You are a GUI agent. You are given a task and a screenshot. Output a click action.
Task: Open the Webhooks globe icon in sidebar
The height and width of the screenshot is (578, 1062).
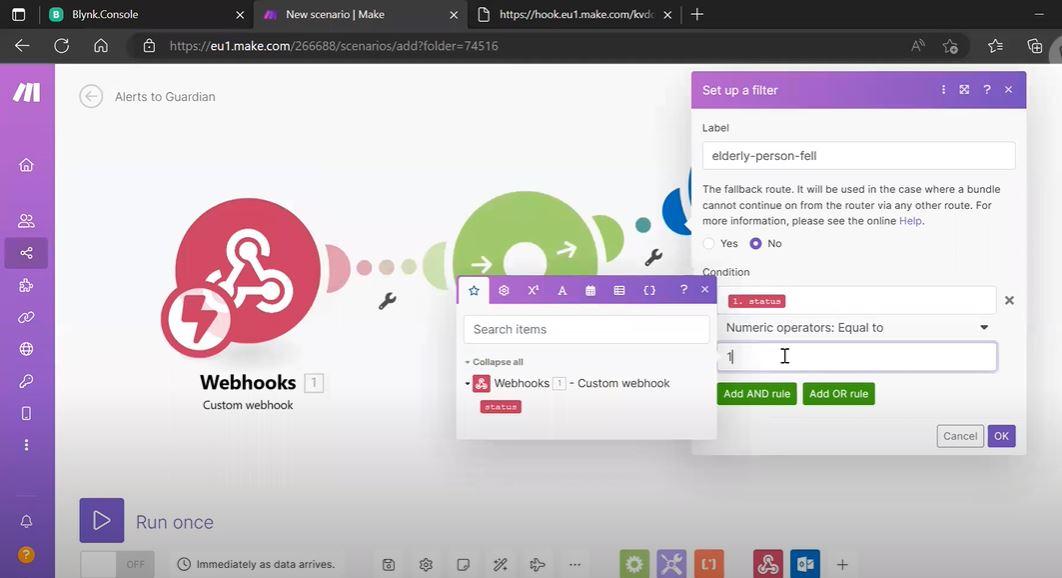tap(26, 349)
